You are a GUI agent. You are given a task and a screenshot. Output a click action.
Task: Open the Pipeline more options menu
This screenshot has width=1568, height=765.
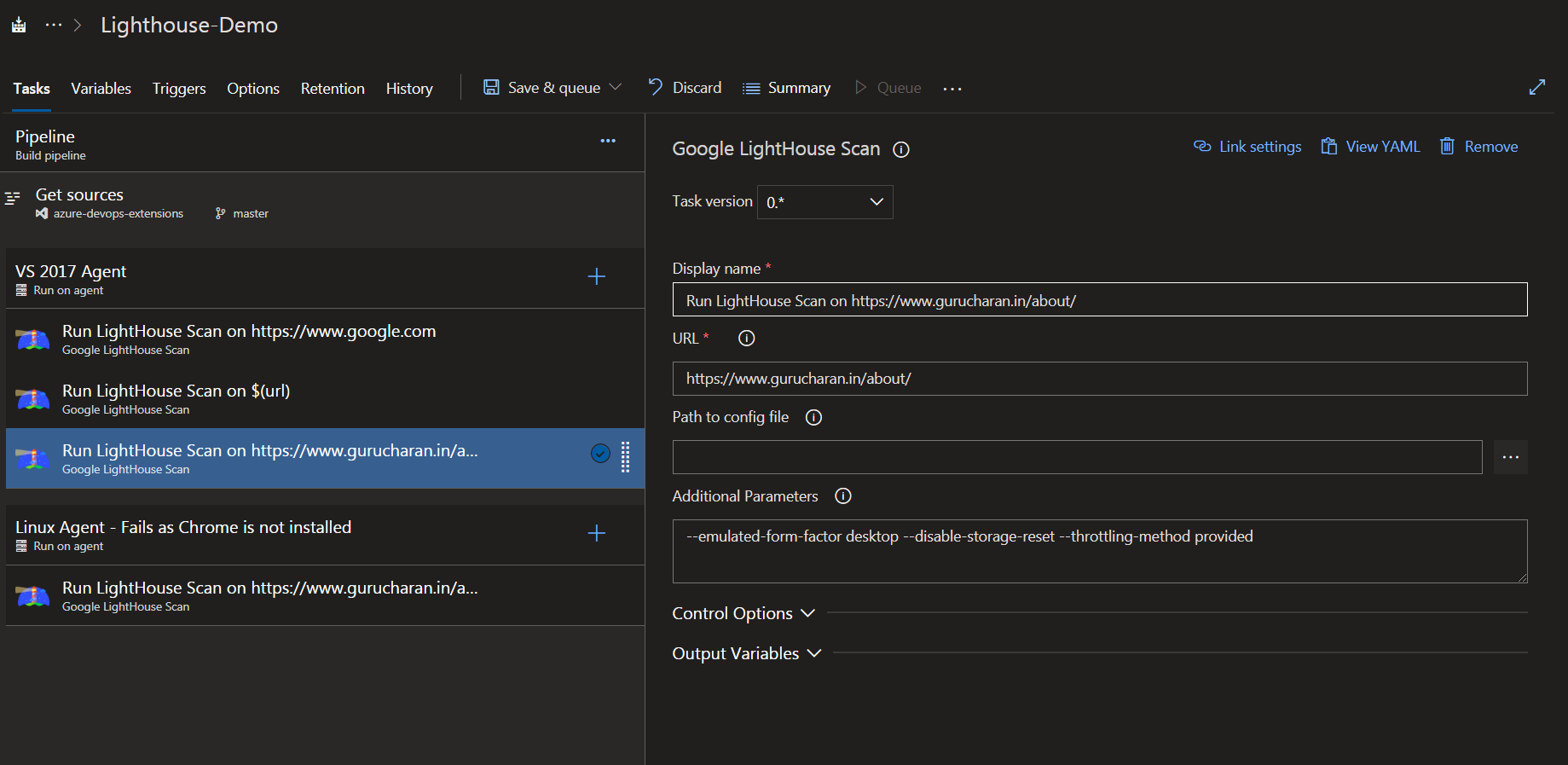tap(608, 141)
